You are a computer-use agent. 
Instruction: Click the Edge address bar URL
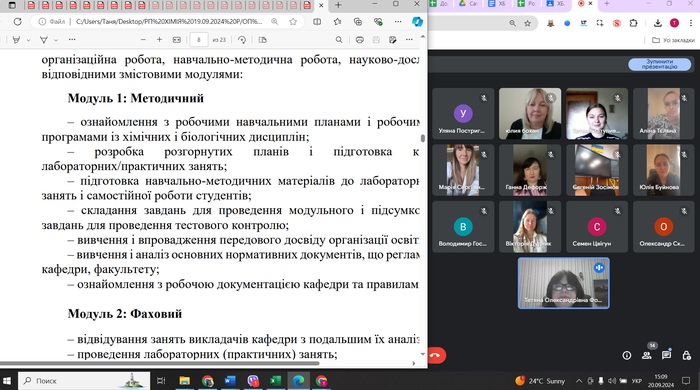coord(169,21)
